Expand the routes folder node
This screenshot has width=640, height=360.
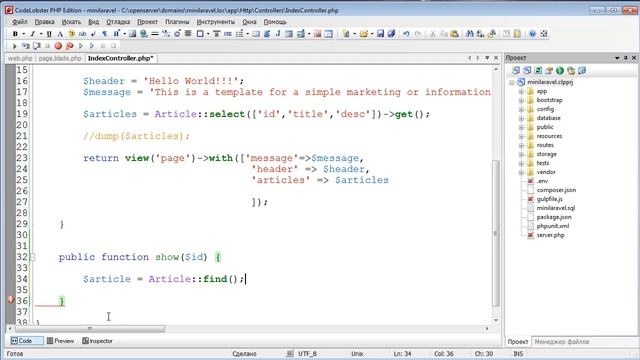coord(521,145)
